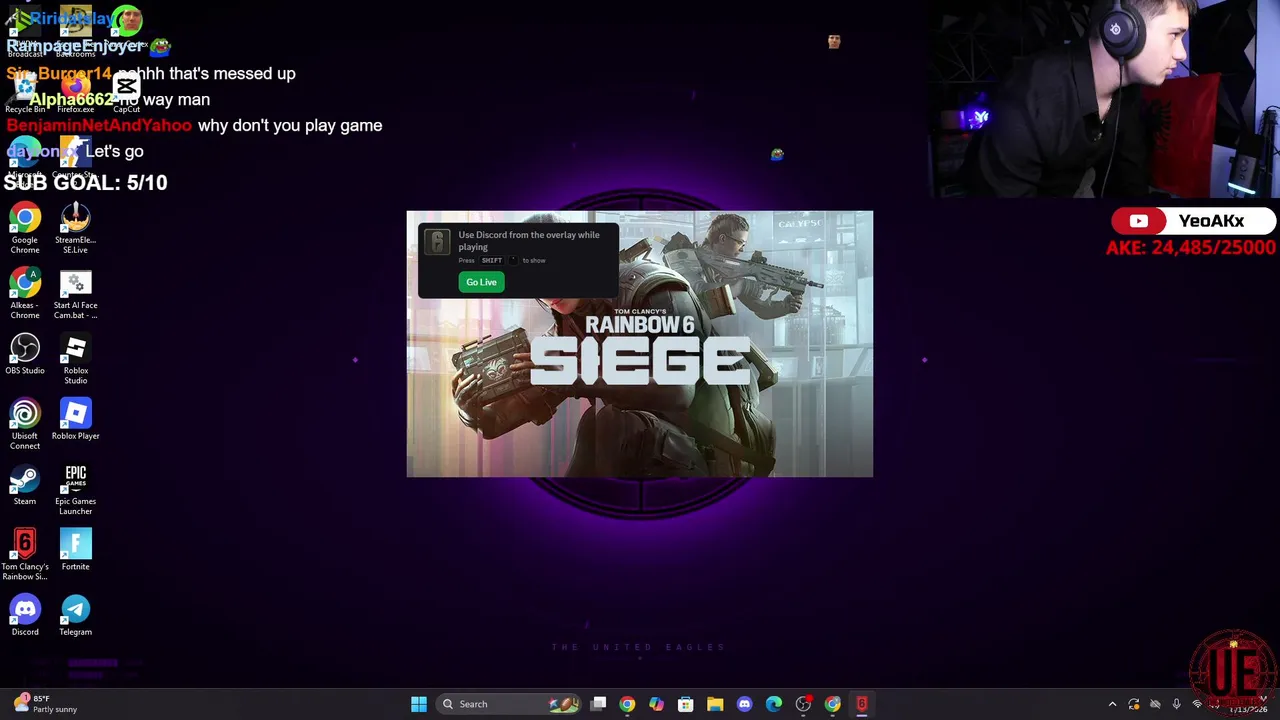Open the Ubisoft Connect desktop shortcut
Image resolution: width=1280 pixels, height=720 pixels.
pyautogui.click(x=25, y=424)
